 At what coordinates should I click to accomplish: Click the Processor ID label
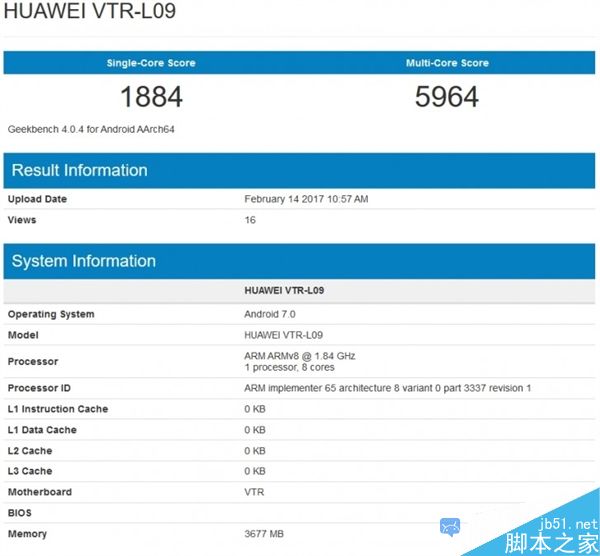click(x=39, y=388)
